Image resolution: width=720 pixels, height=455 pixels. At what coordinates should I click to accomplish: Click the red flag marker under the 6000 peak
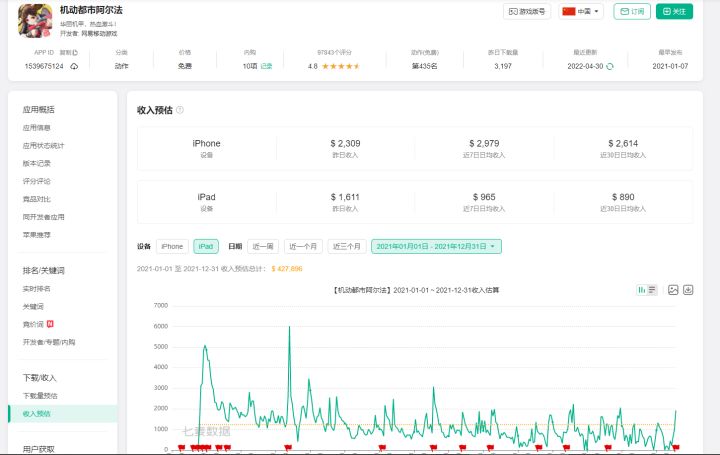(x=288, y=448)
